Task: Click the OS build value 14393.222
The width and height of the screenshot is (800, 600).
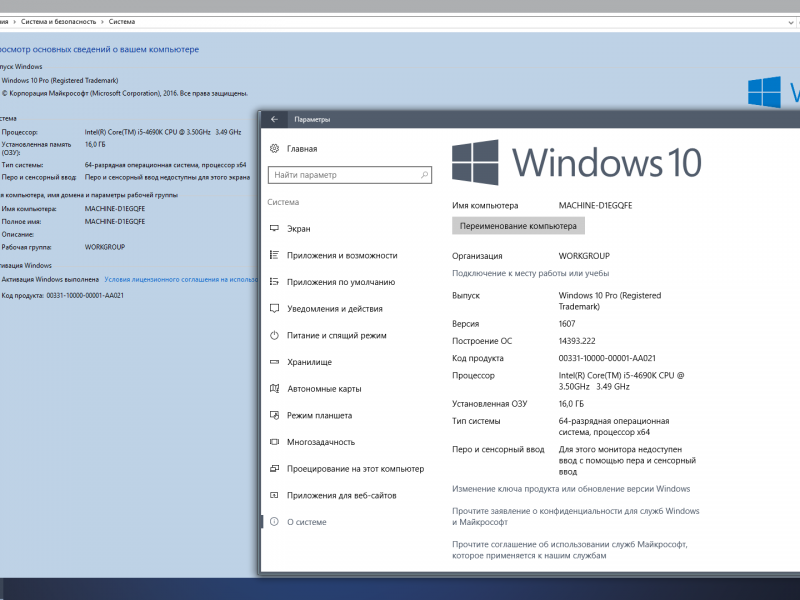Action: click(577, 341)
